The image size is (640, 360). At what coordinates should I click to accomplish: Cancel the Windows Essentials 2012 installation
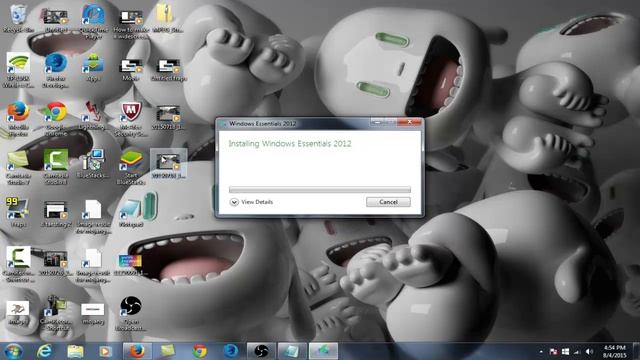click(388, 202)
